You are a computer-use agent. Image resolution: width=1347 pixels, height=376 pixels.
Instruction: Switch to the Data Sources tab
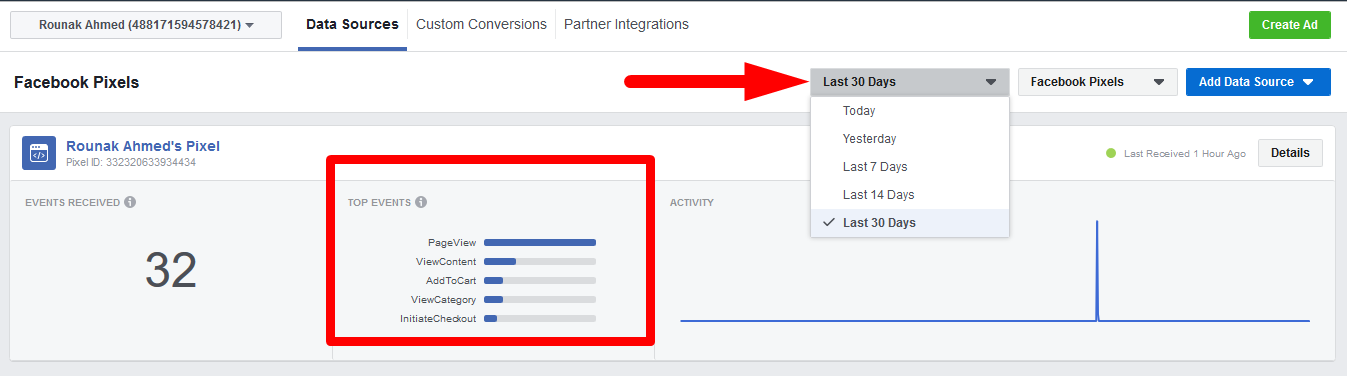[x=352, y=24]
